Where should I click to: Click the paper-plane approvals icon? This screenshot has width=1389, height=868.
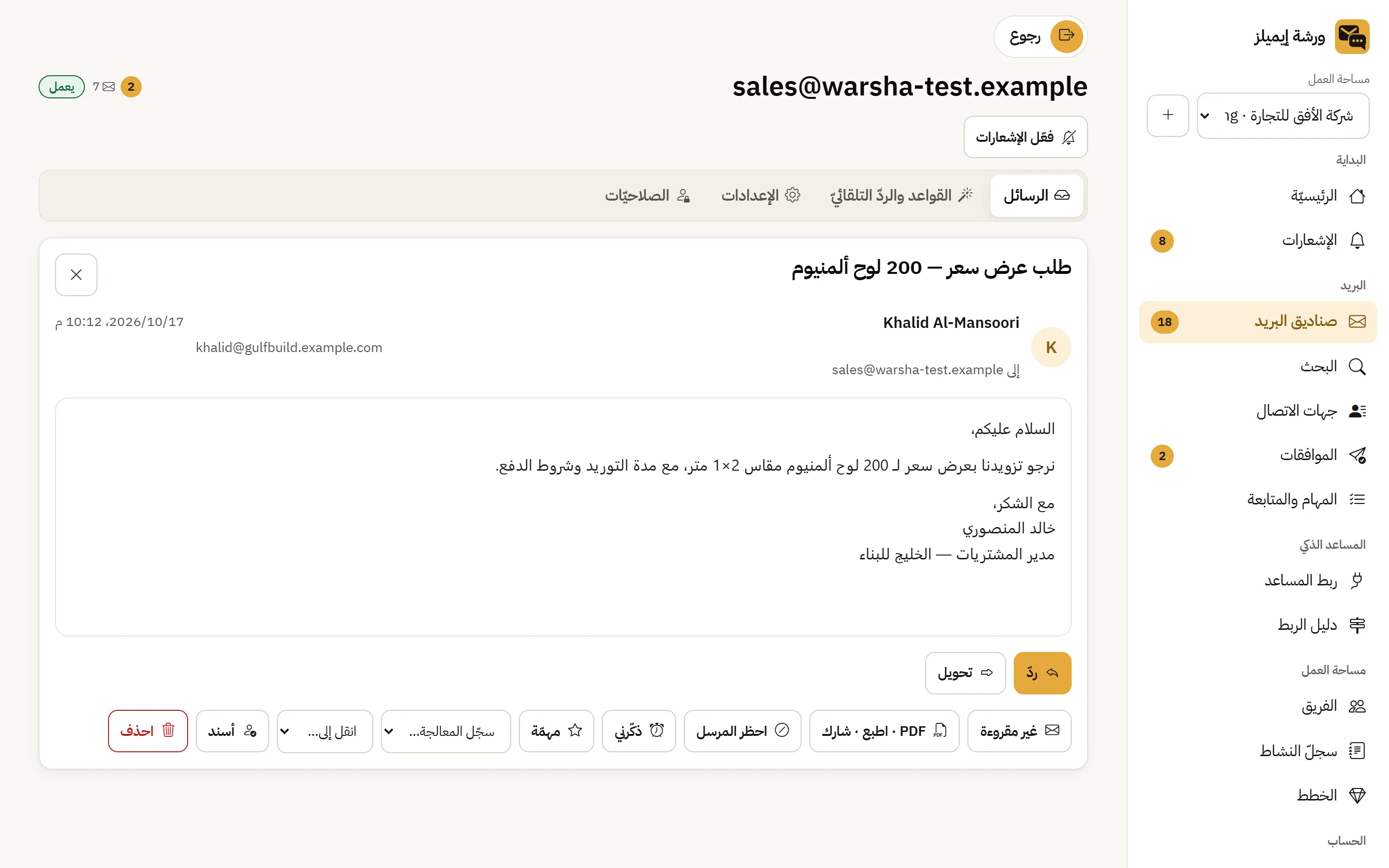(1357, 456)
